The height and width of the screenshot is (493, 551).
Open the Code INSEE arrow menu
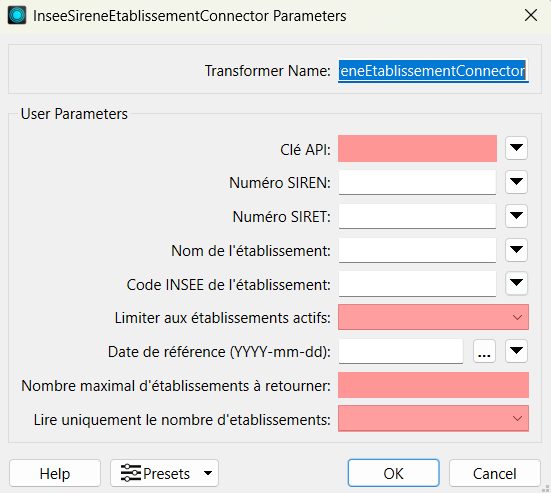click(x=516, y=283)
